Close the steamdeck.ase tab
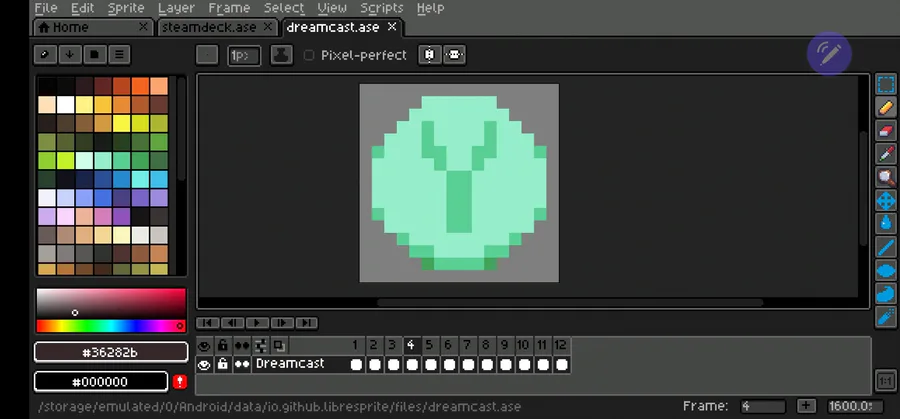The width and height of the screenshot is (900, 419). 267,26
